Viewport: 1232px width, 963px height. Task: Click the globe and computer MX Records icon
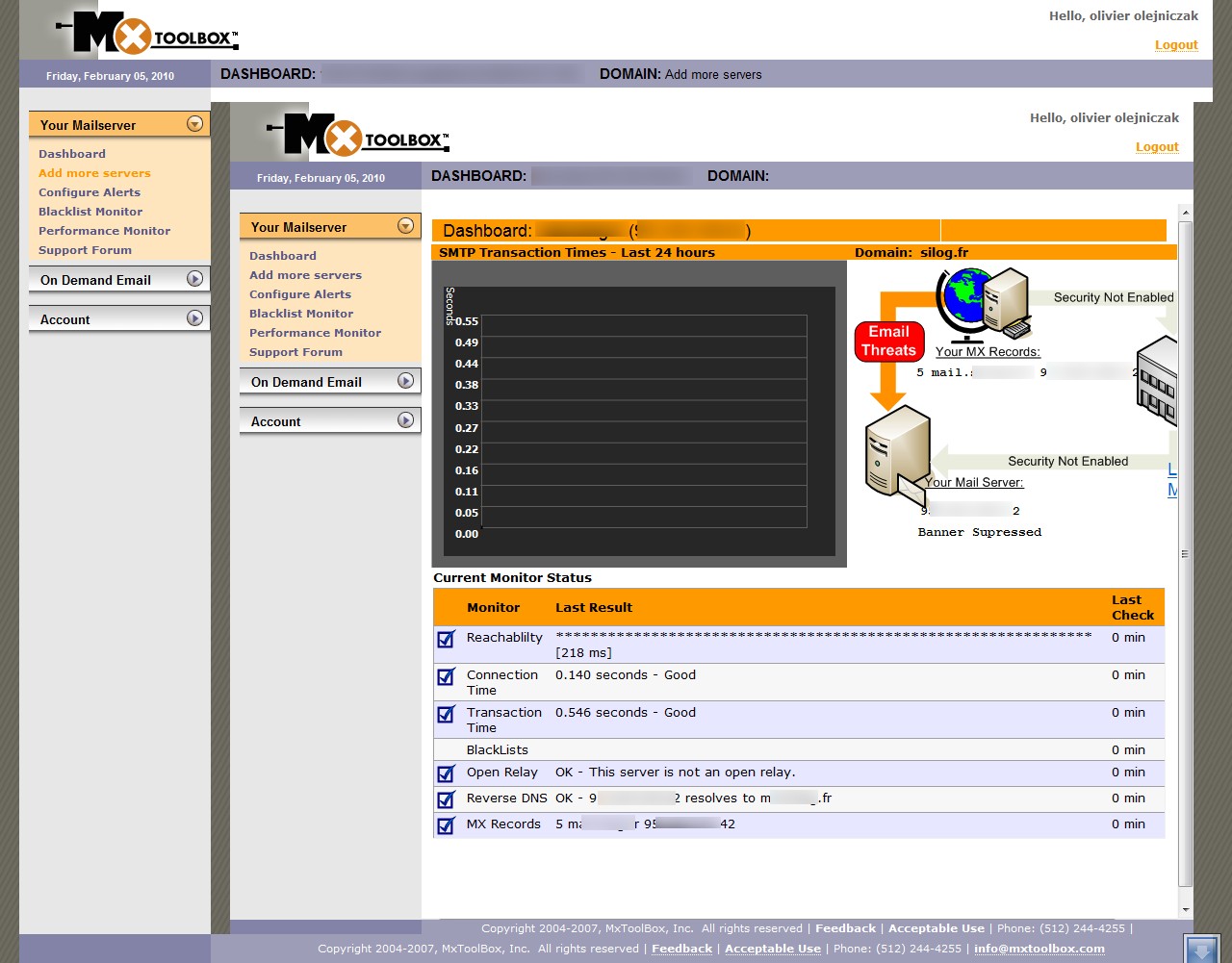click(982, 305)
